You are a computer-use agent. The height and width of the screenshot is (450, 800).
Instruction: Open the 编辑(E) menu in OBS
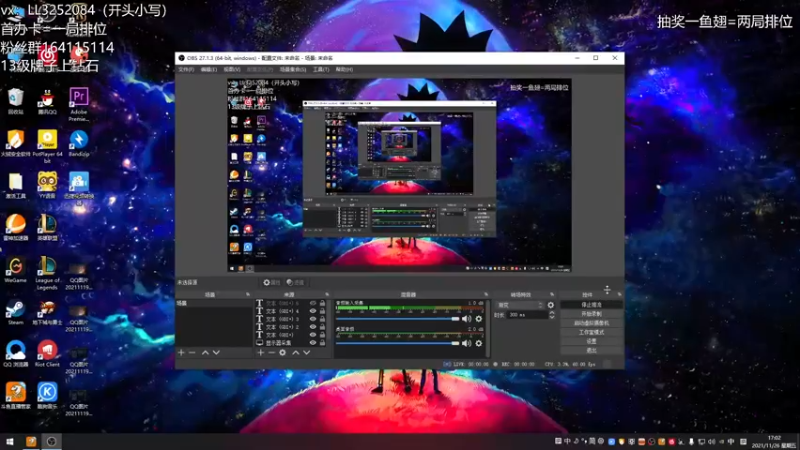point(208,69)
